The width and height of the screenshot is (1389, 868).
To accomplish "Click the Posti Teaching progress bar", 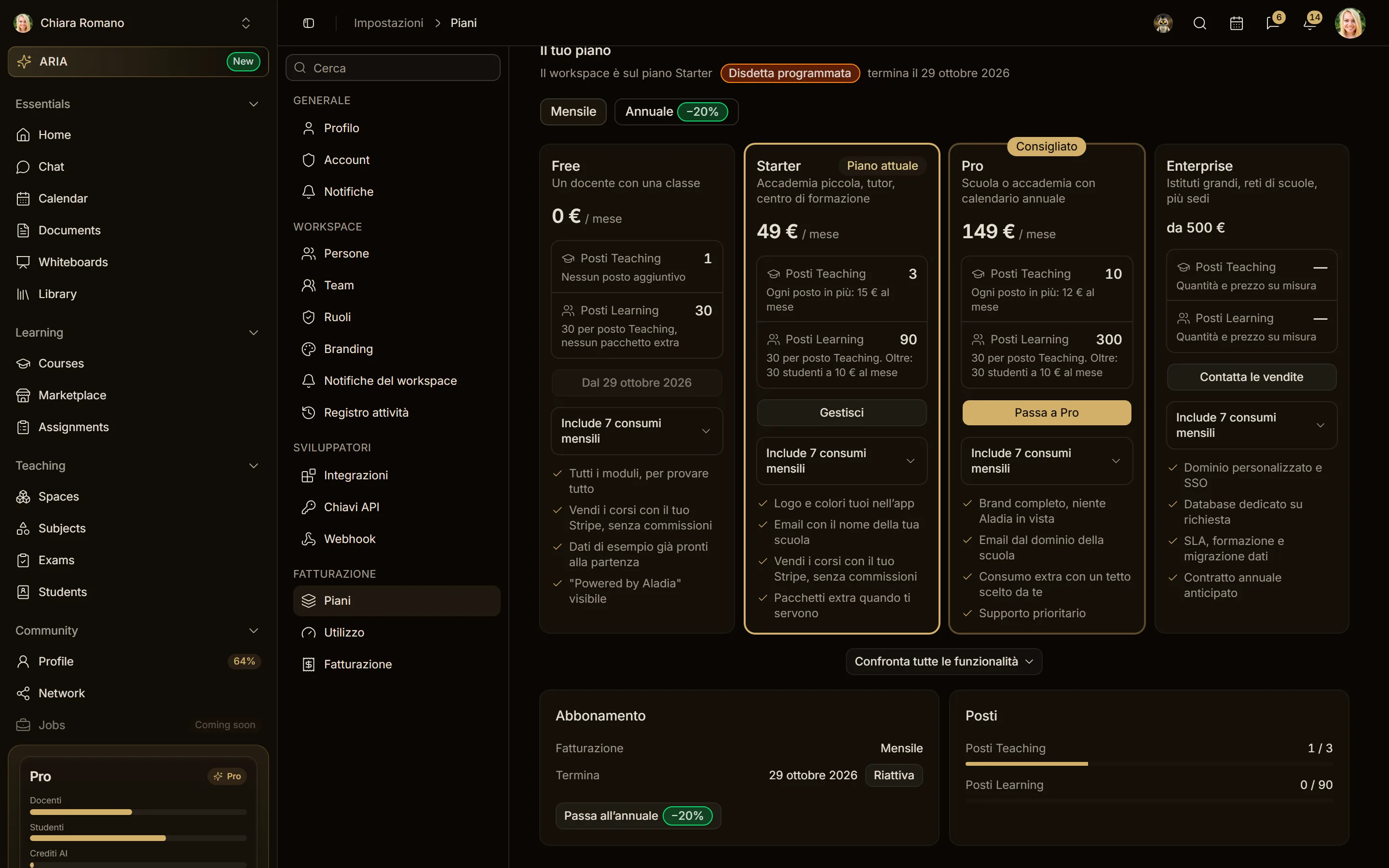I will point(1148,763).
